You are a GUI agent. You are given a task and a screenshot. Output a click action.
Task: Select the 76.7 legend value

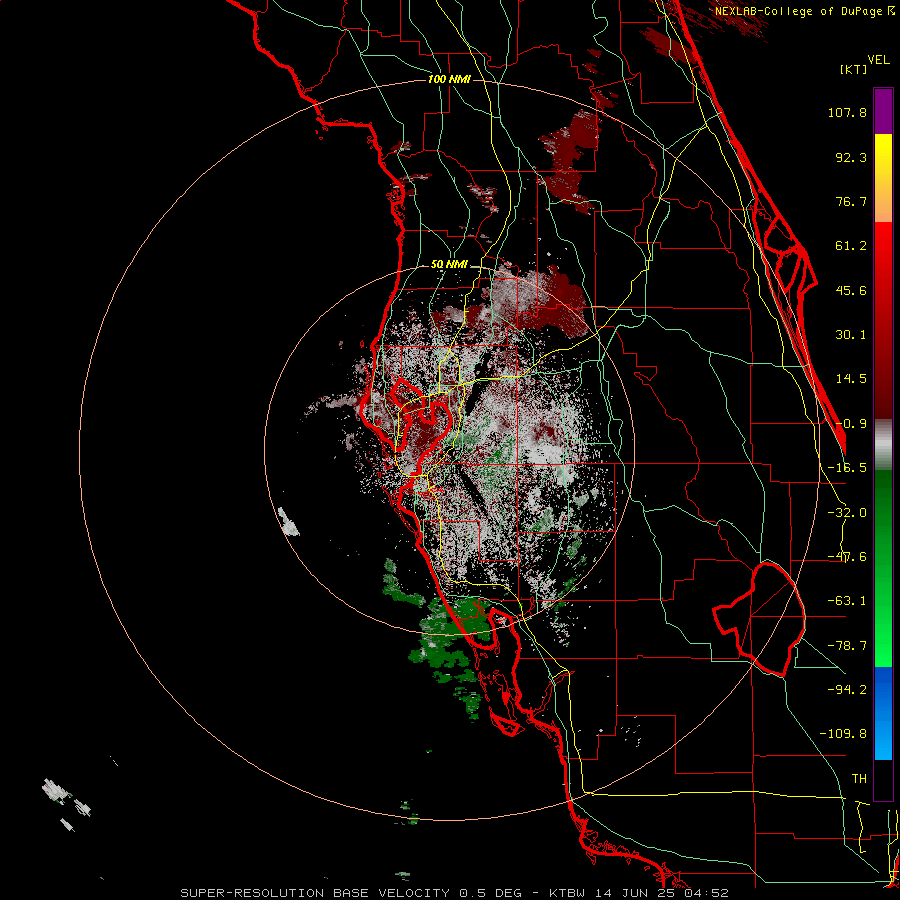click(x=851, y=201)
